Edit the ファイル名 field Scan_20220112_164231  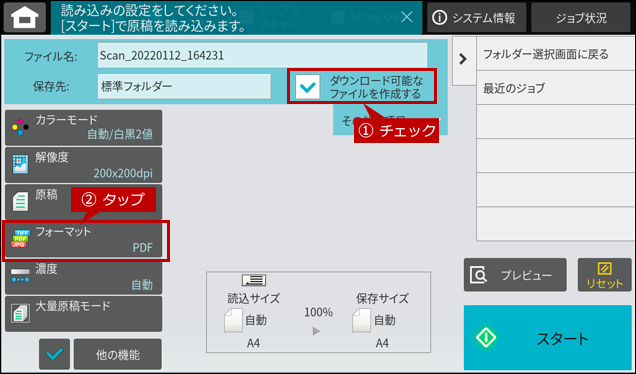coord(262,55)
